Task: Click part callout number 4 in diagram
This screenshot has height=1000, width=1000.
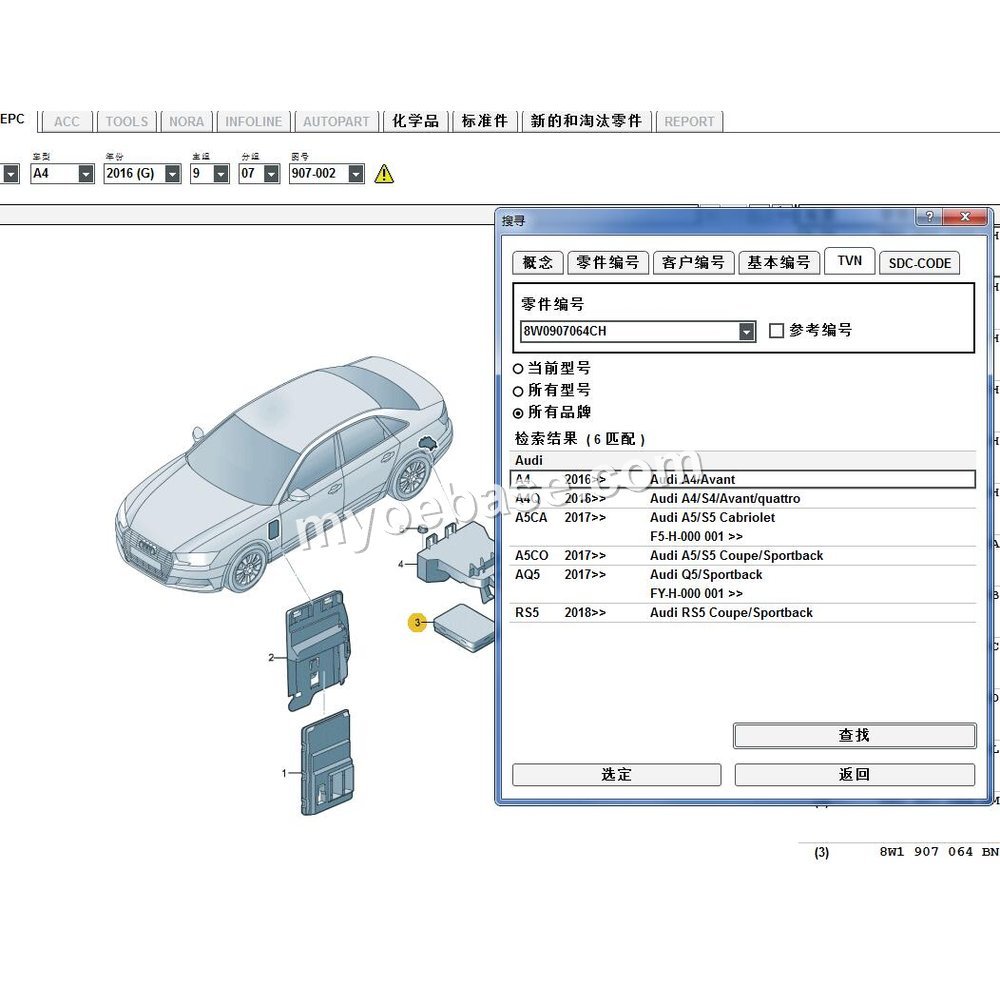Action: (401, 564)
